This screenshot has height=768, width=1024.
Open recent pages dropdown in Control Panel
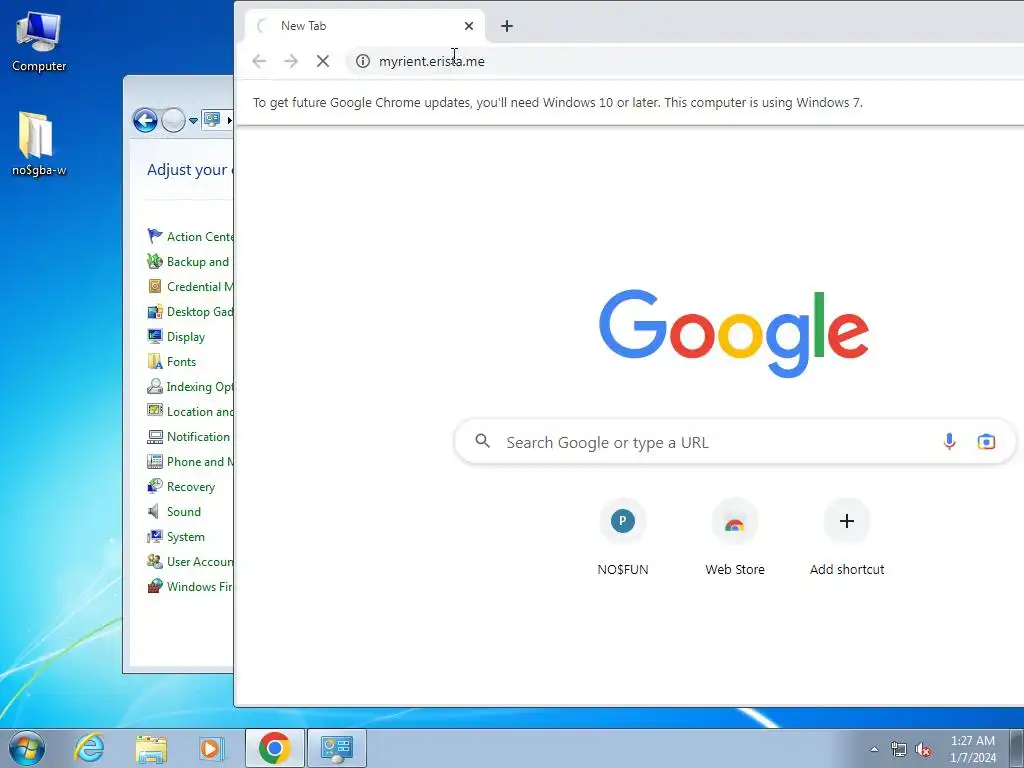tap(193, 121)
